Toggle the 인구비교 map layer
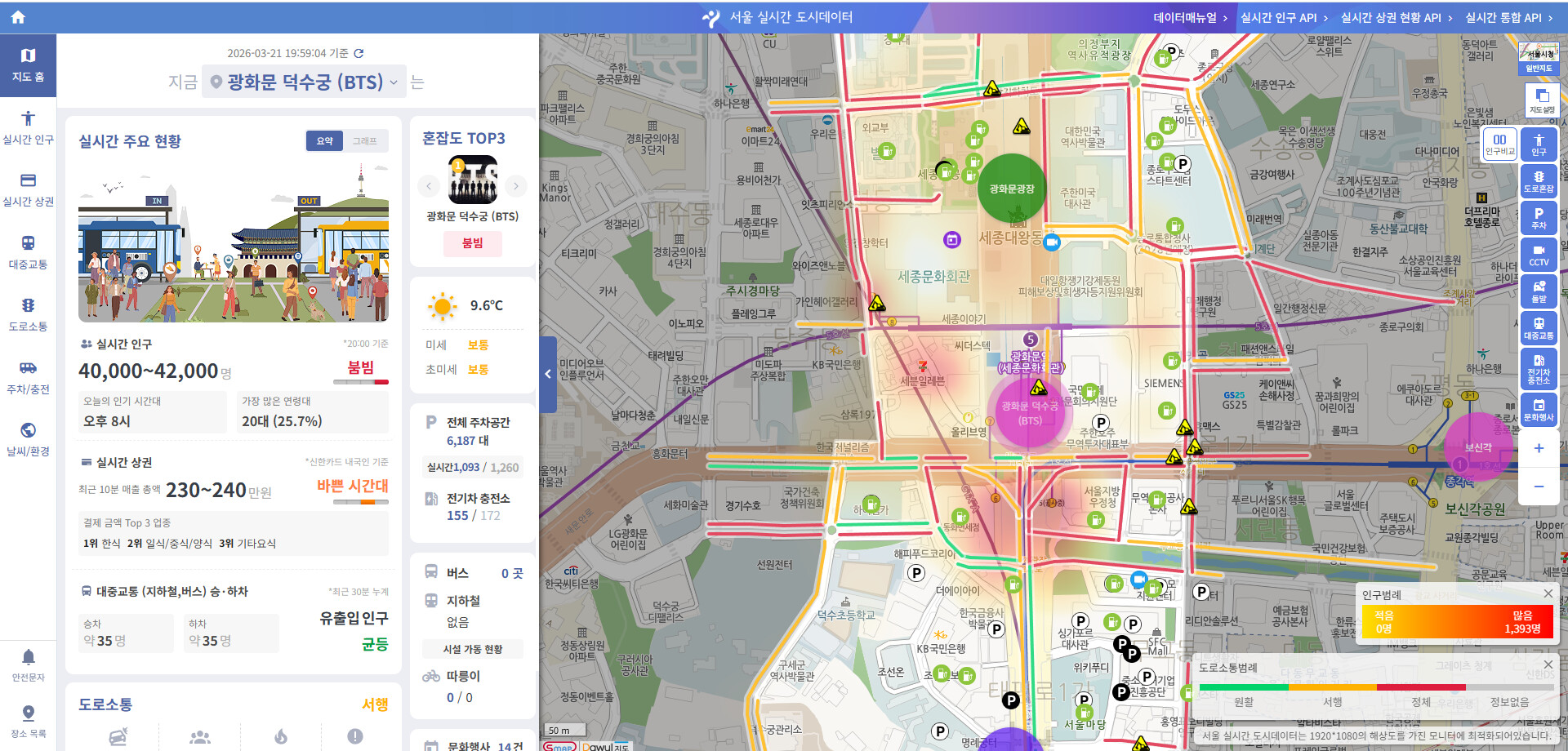Image resolution: width=1568 pixels, height=751 pixels. (x=1499, y=144)
